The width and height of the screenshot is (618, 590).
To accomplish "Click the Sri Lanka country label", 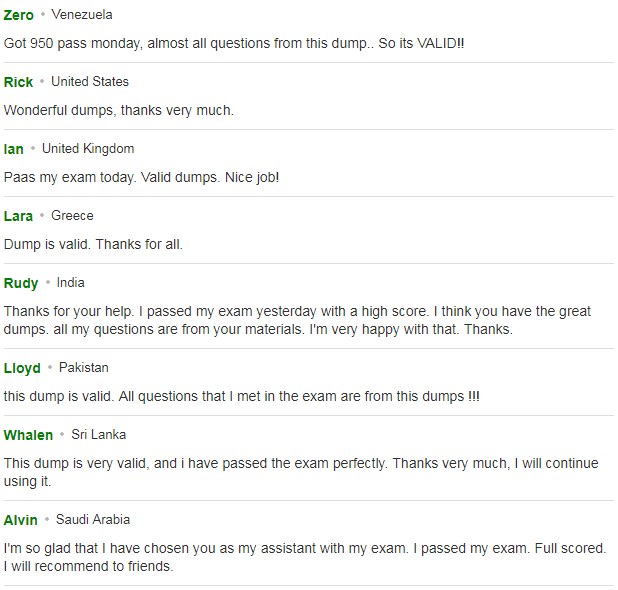I will pyautogui.click(x=99, y=435).
